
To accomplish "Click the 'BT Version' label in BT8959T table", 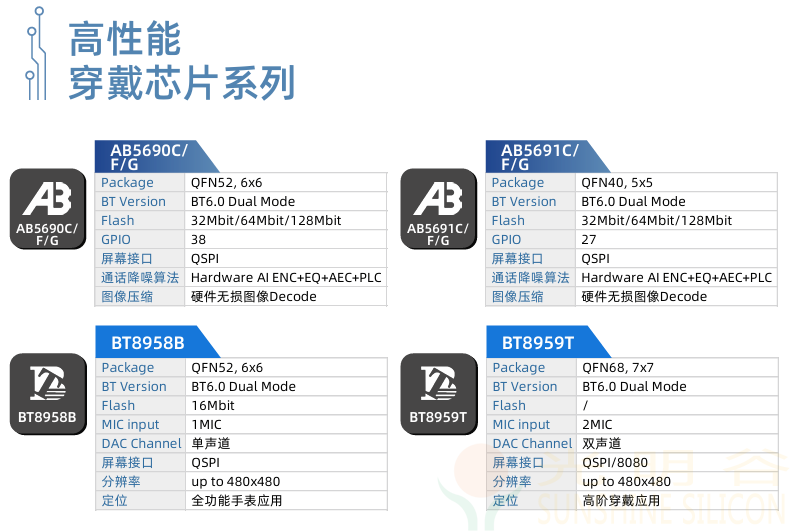I will coord(525,386).
